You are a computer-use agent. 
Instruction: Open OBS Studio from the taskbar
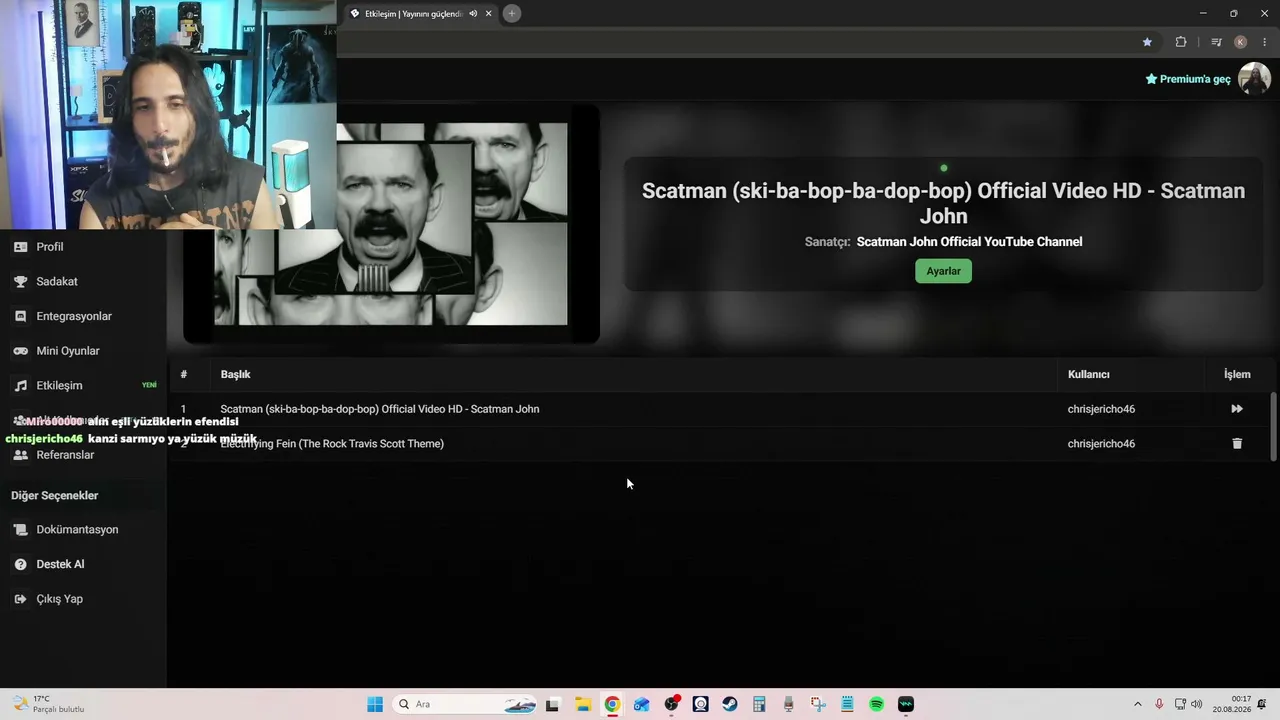tap(671, 704)
